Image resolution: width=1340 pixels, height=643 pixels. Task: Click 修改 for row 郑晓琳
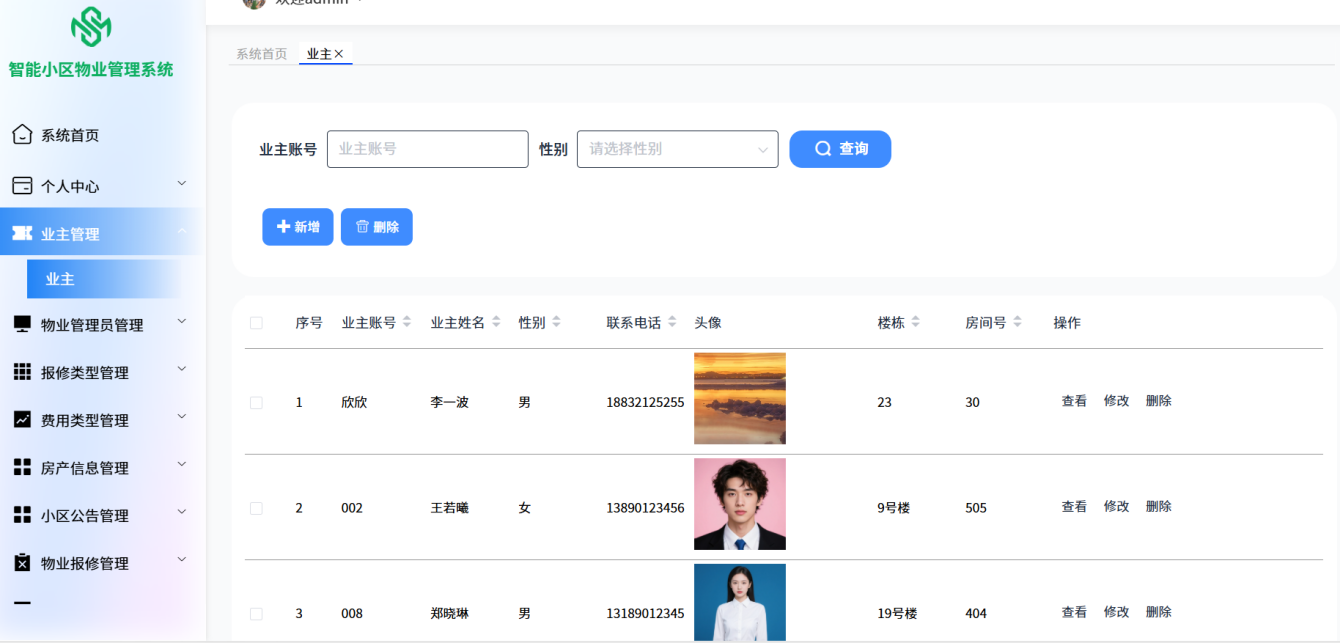point(1116,612)
